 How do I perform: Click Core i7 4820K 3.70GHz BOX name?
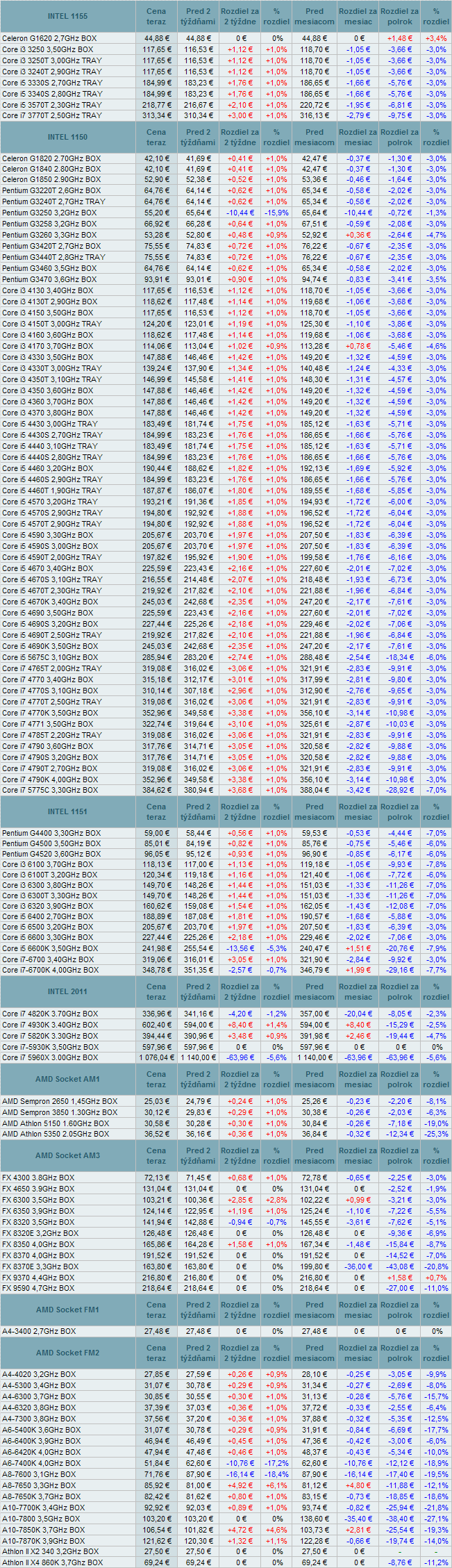(50, 1014)
